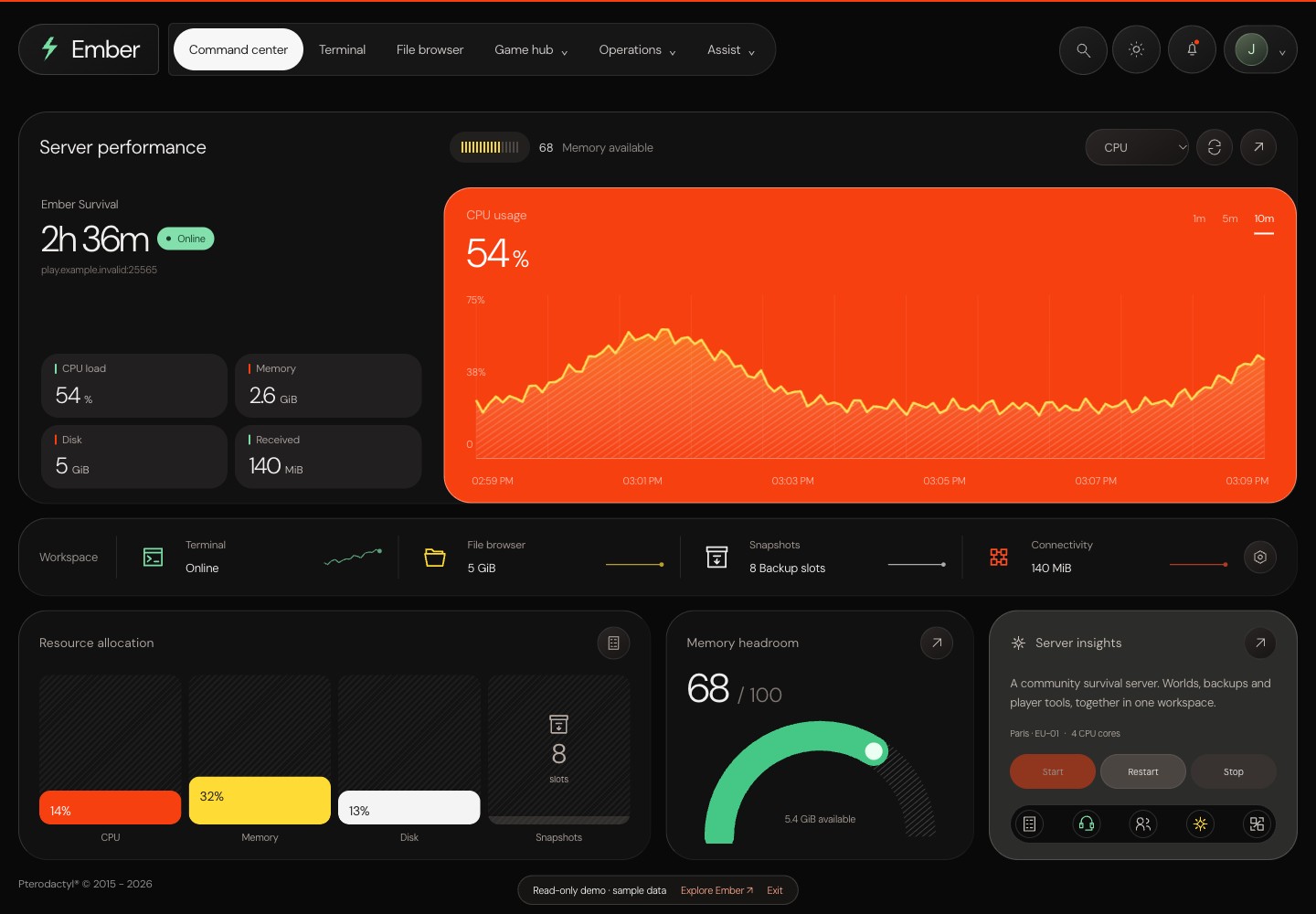This screenshot has width=1316, height=914.
Task: Open the CPU metric dropdown
Action: pyautogui.click(x=1137, y=147)
